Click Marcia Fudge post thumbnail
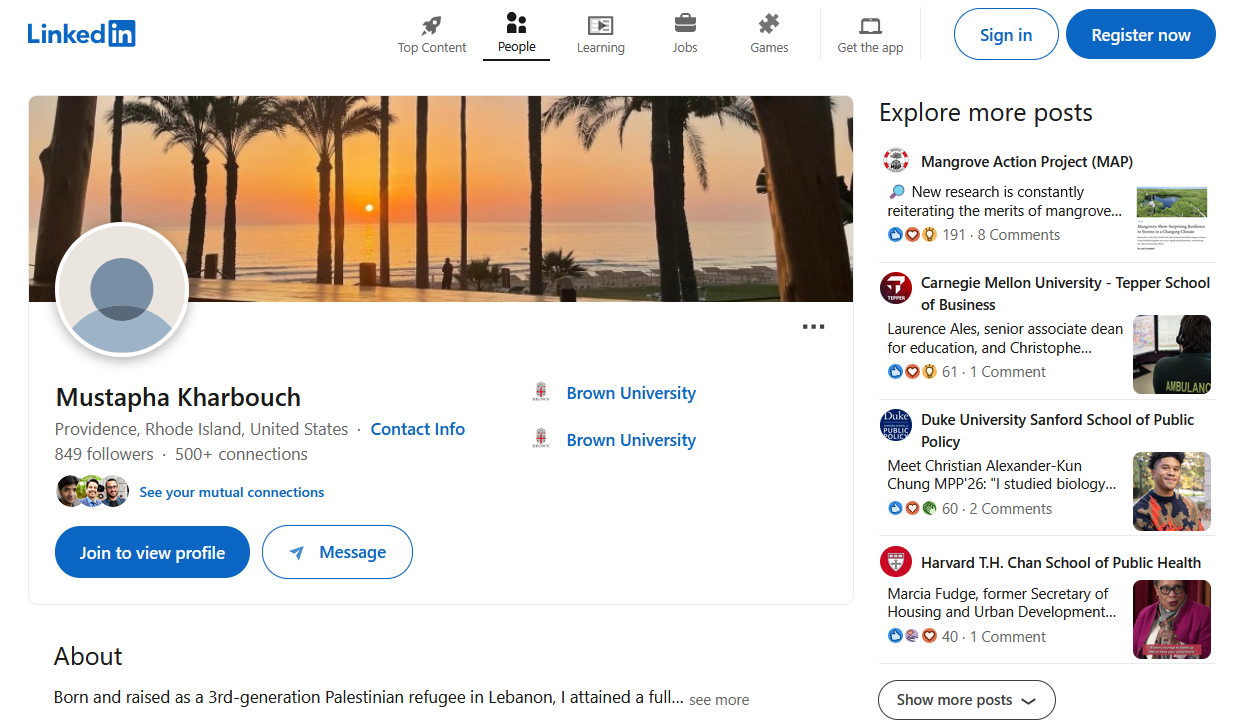The image size is (1251, 727). coord(1172,620)
